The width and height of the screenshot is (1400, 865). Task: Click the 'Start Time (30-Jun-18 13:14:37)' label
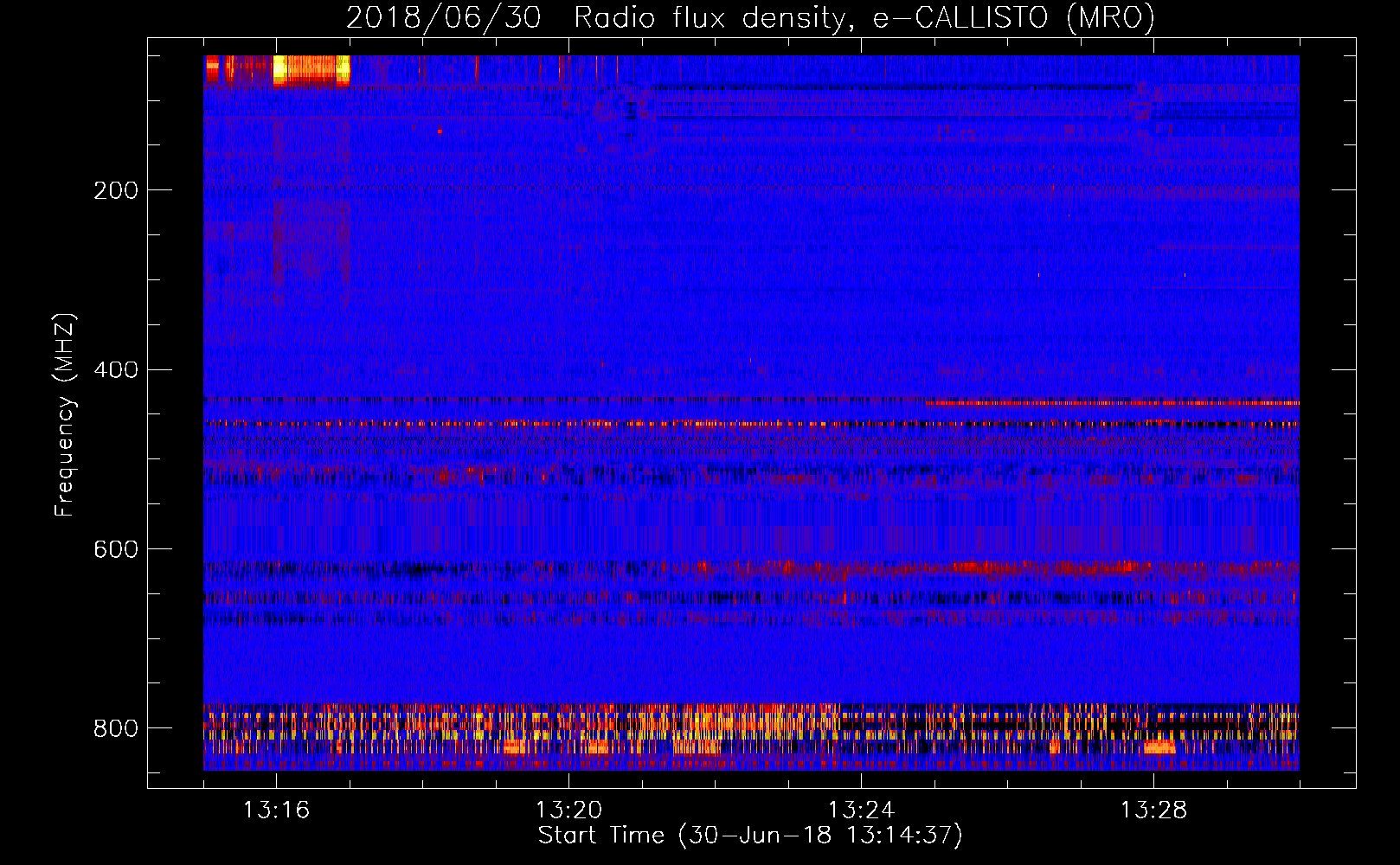click(750, 836)
